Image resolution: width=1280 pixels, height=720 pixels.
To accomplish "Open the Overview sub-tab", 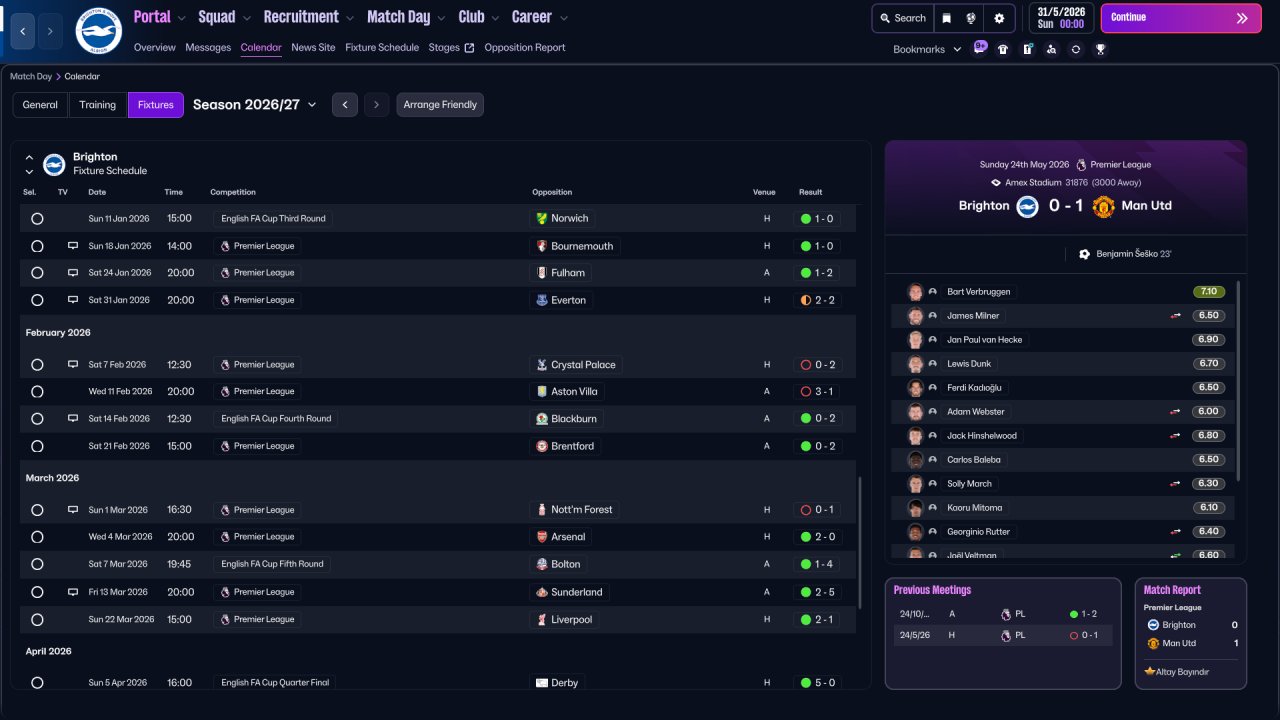I will (x=154, y=48).
